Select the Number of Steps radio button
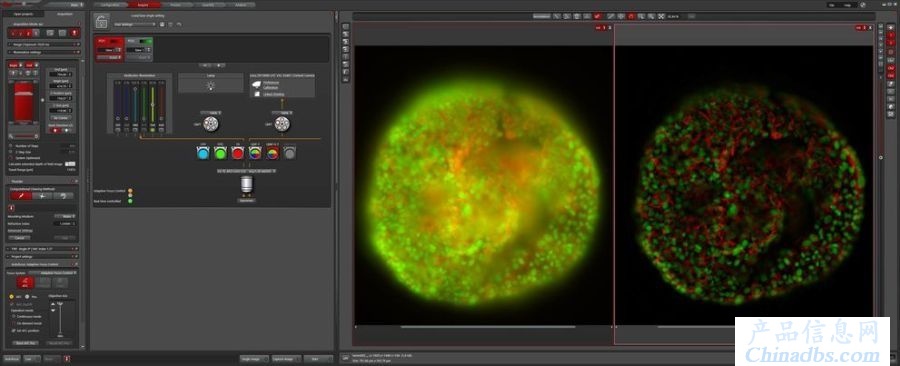Screen dimensions: 900x366 pyautogui.click(x=11, y=146)
